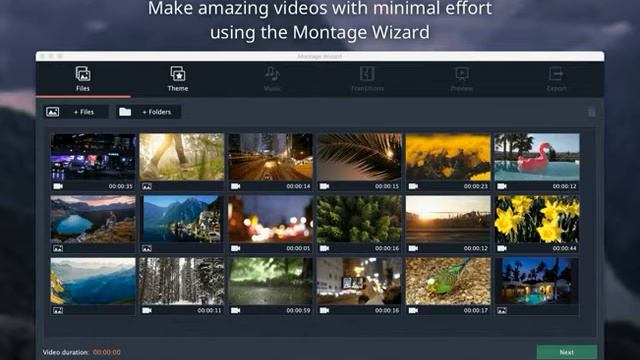Select the night street clip lasting 00:00:14
This screenshot has width=640, height=360.
point(271,157)
